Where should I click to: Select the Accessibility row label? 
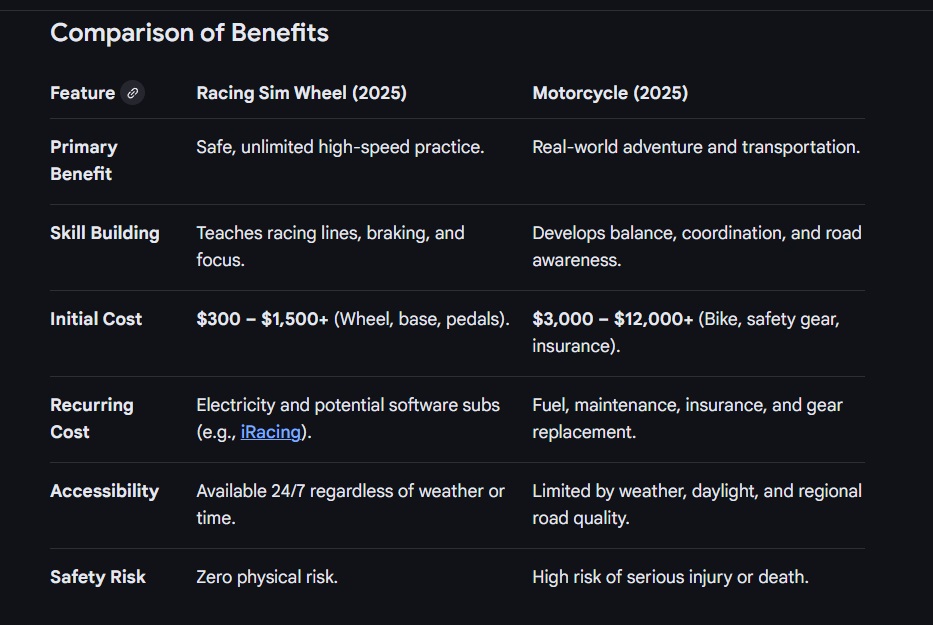(x=104, y=491)
